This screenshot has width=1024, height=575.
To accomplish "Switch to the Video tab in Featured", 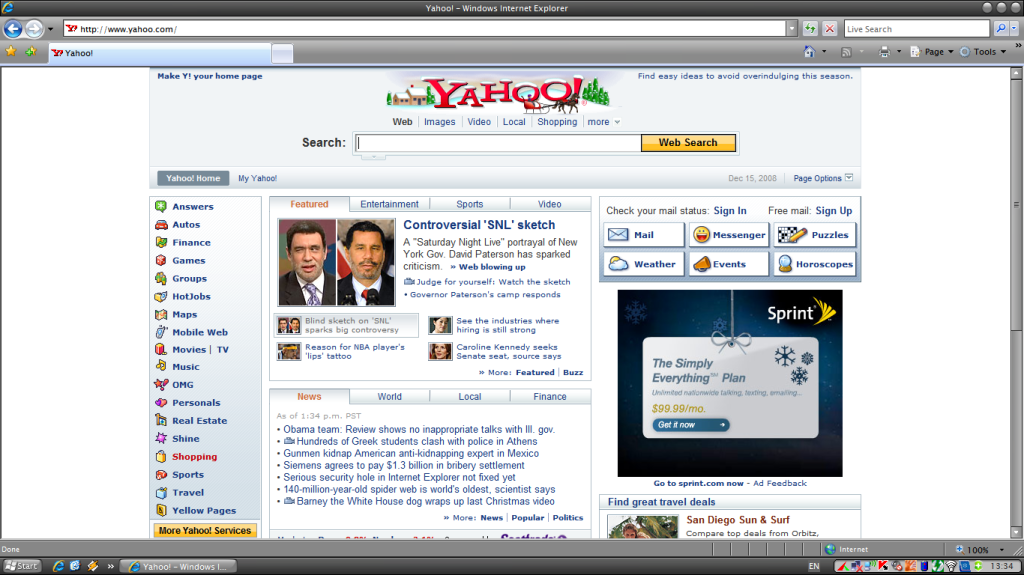I will tap(550, 204).
